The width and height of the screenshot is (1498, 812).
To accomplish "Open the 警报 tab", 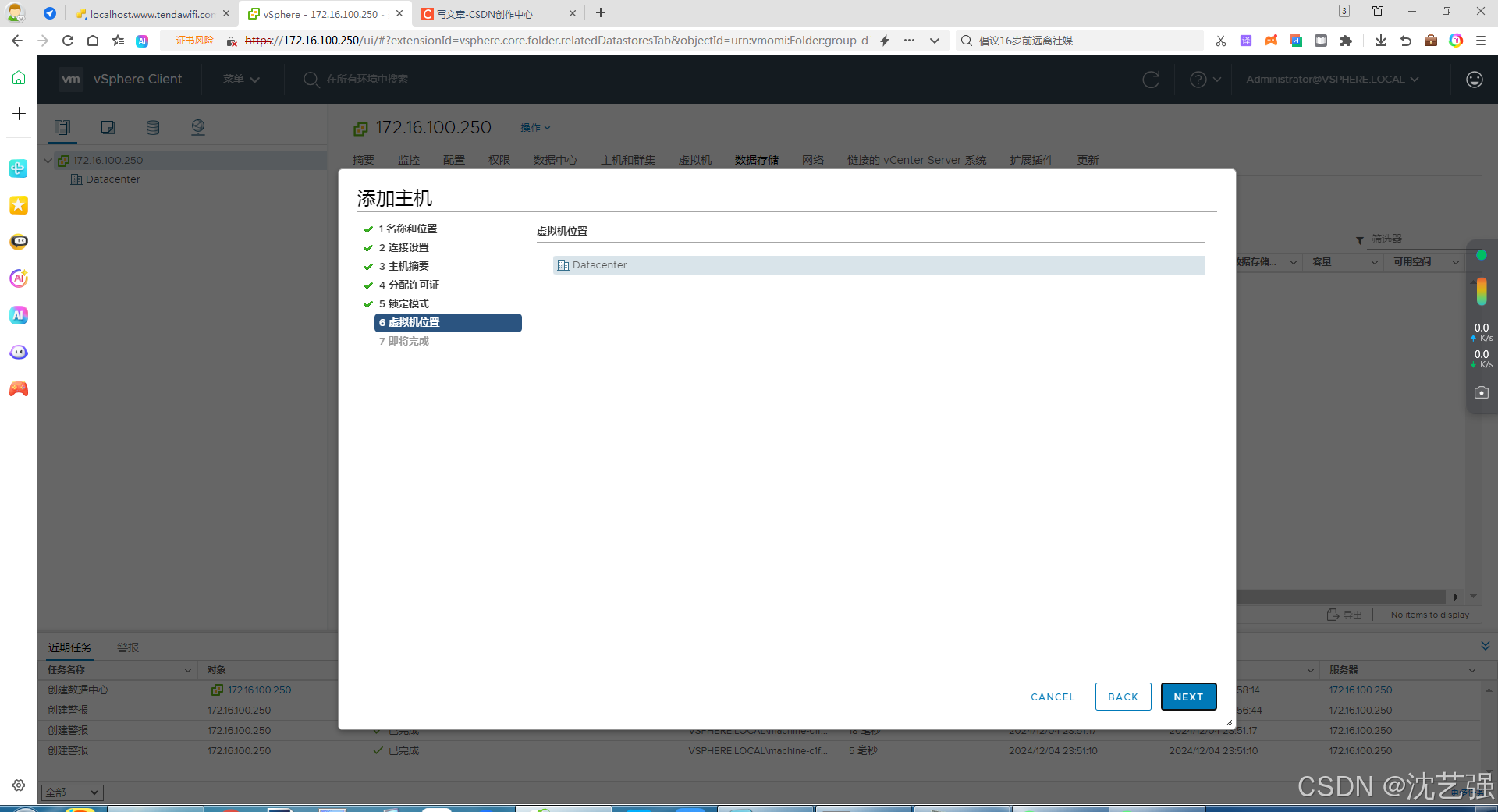I will (x=128, y=647).
